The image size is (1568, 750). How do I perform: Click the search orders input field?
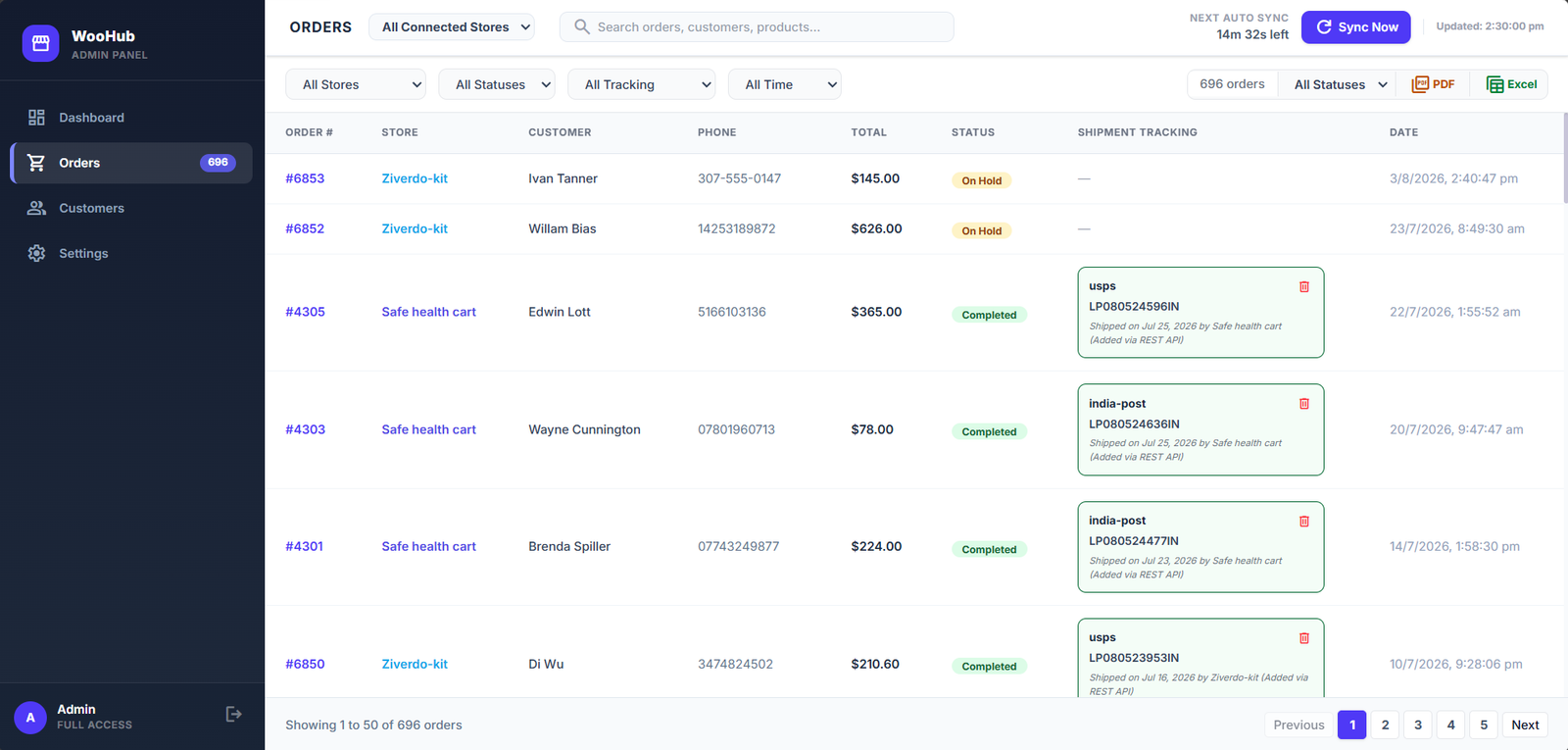(x=757, y=27)
